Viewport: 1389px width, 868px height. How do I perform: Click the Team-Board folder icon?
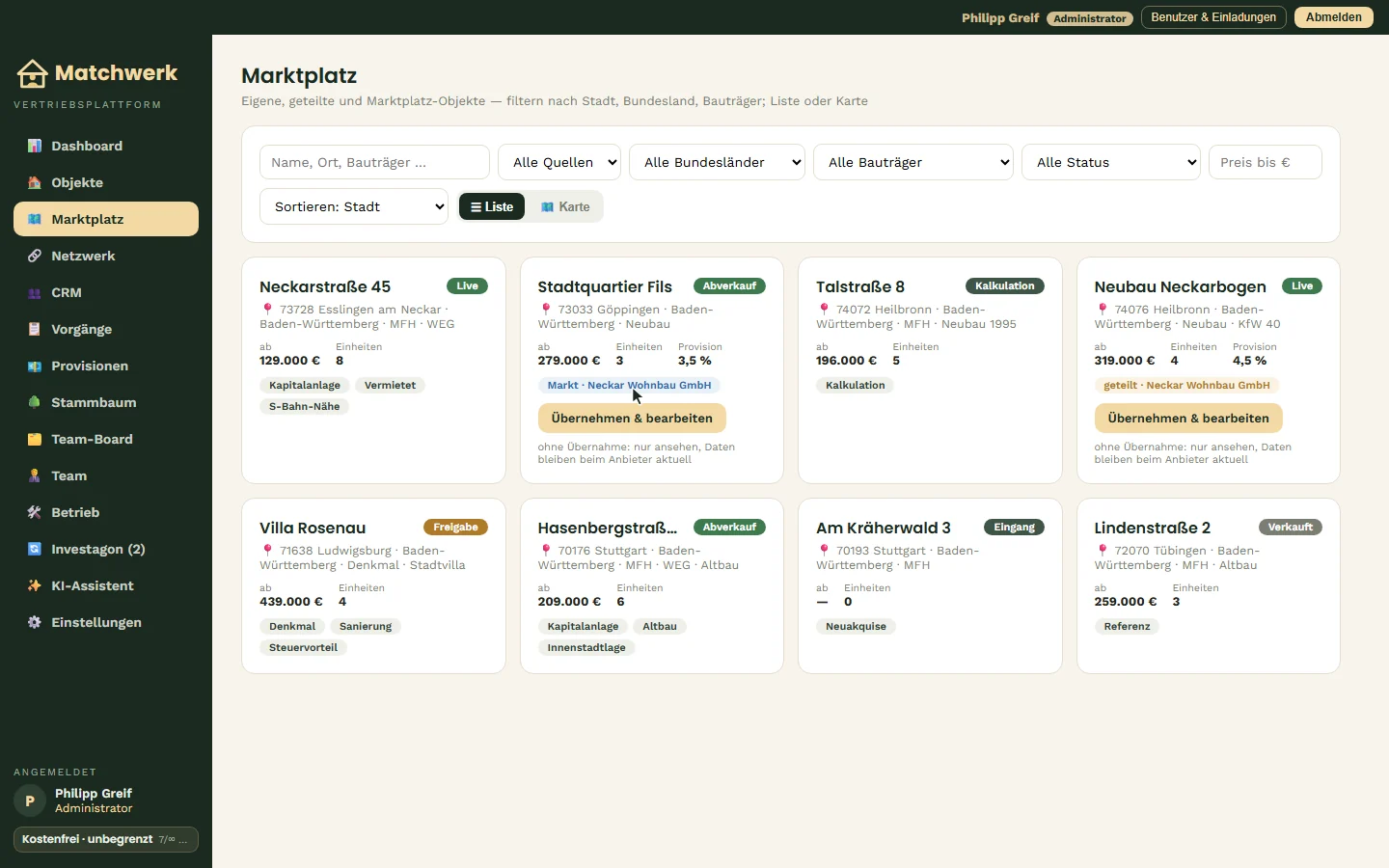click(x=35, y=439)
